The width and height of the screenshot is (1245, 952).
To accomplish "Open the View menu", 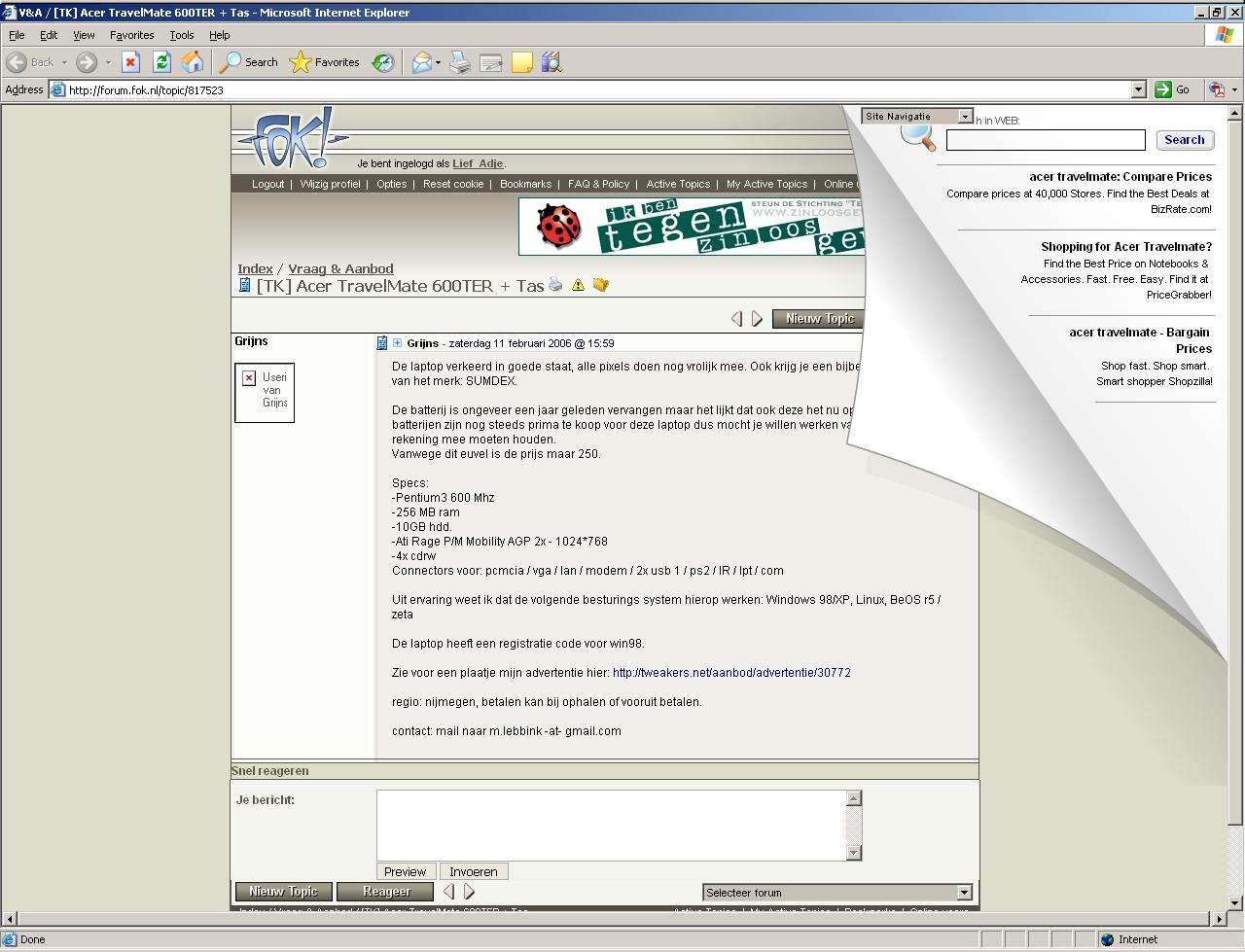I will click(84, 35).
